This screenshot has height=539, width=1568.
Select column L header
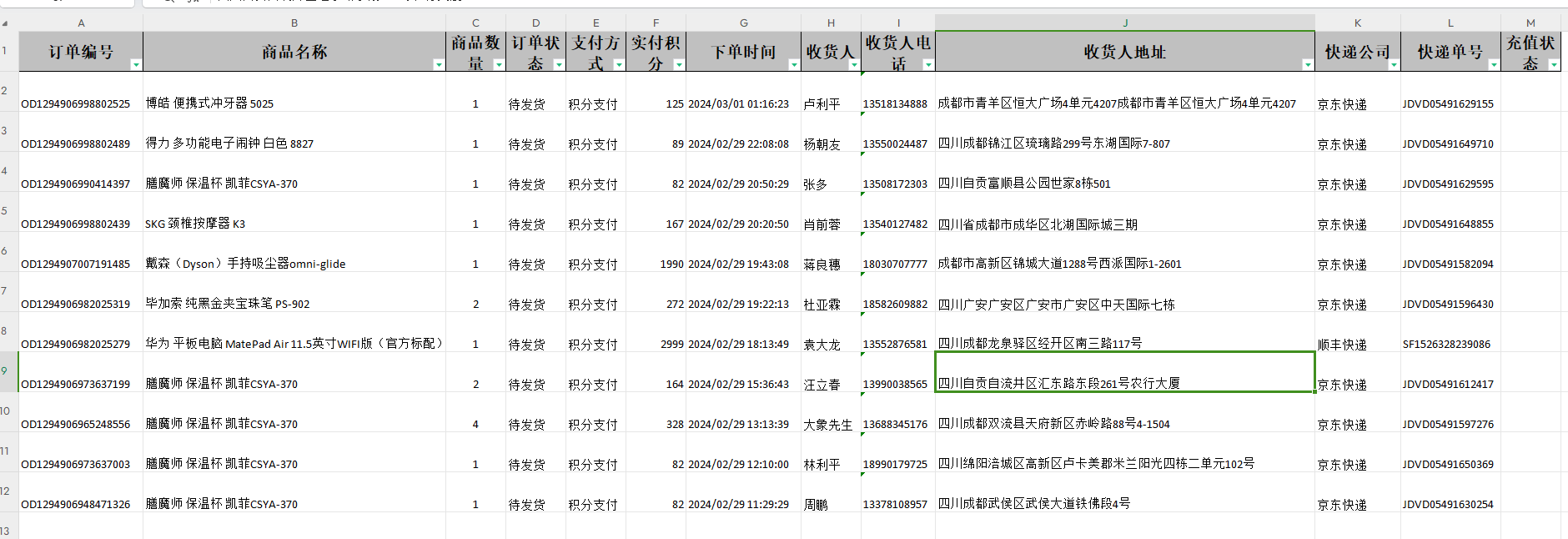coord(1450,23)
